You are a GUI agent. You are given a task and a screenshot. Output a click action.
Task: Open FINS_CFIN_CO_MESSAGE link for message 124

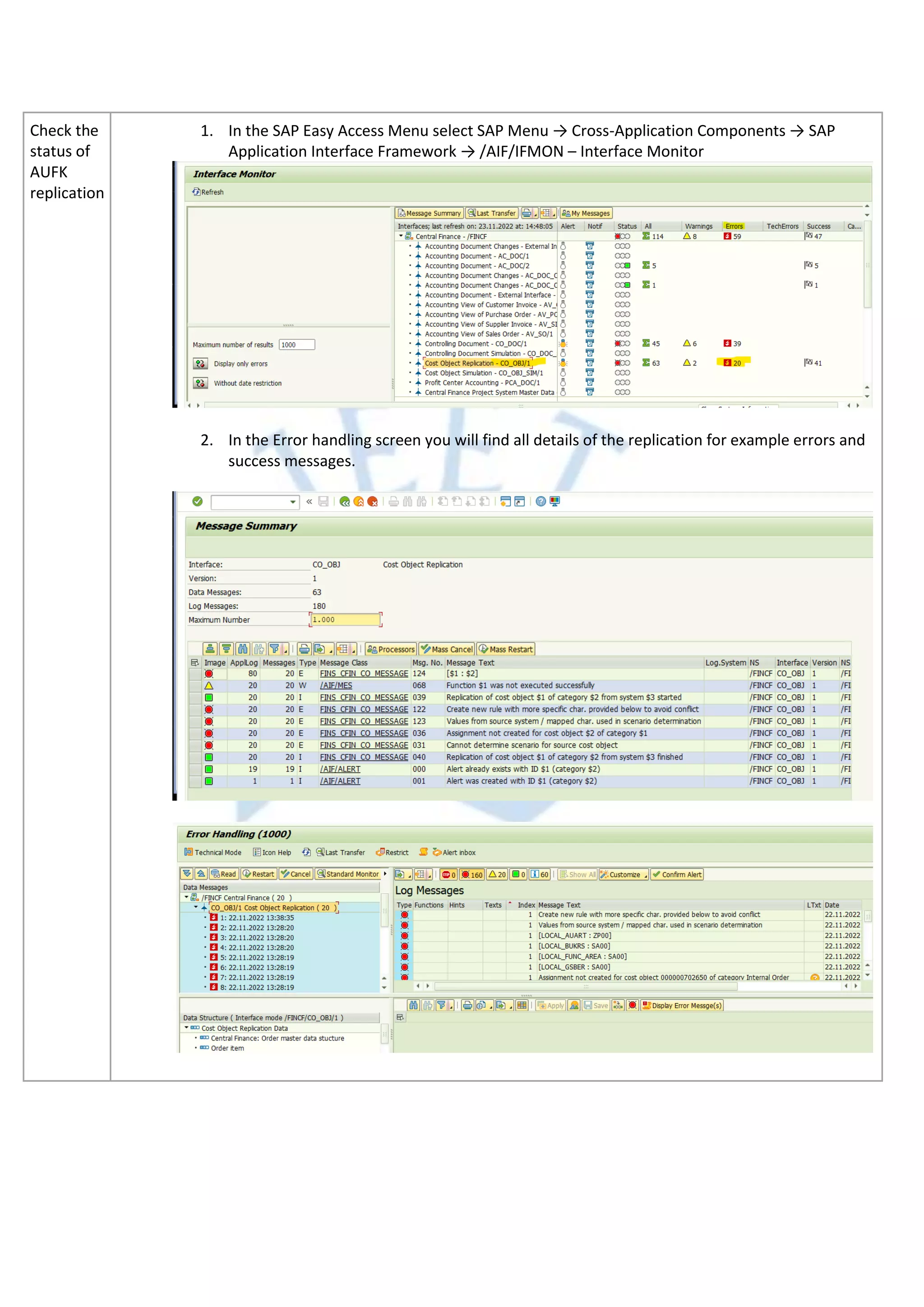364,673
